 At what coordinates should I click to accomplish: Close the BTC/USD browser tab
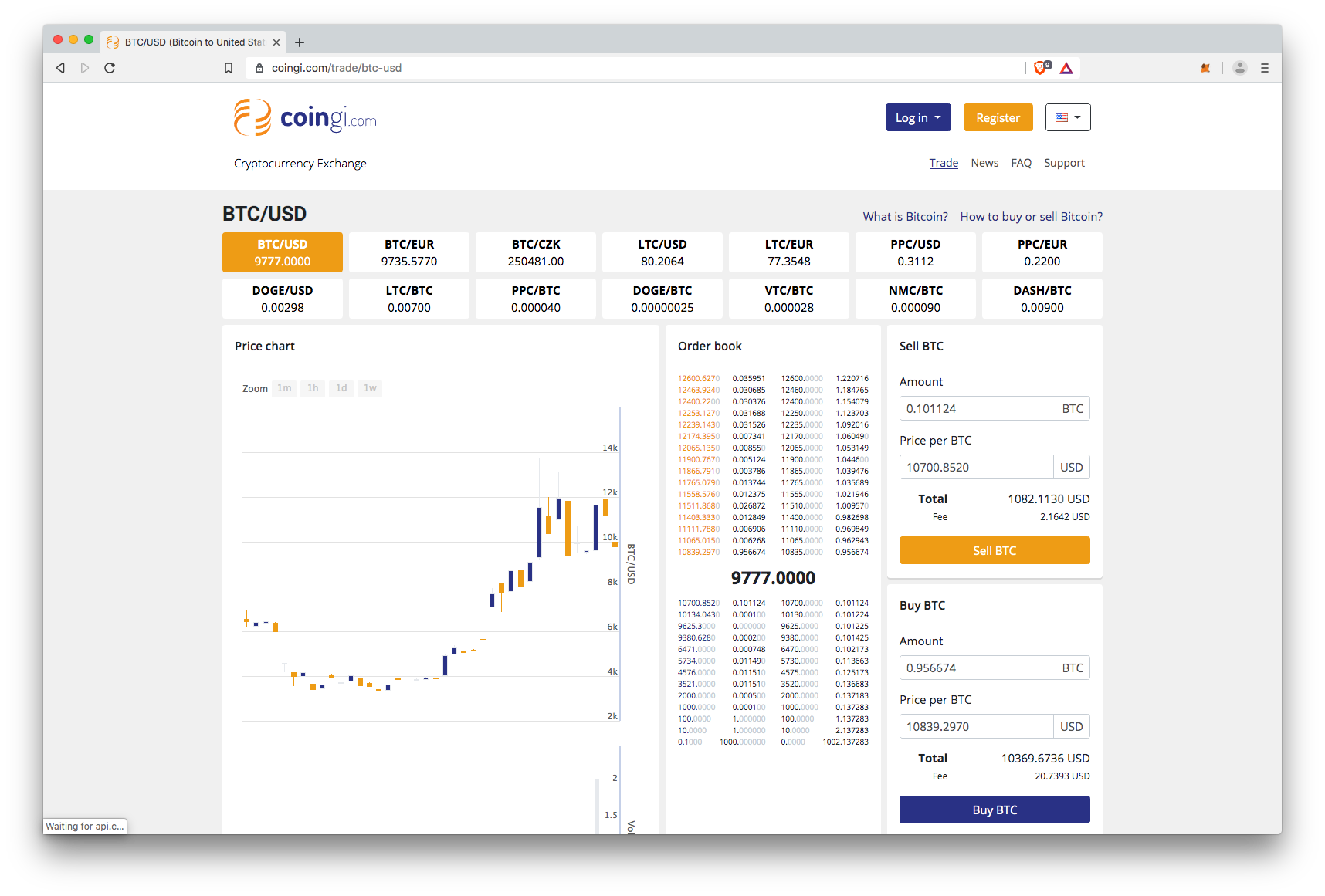click(x=276, y=42)
